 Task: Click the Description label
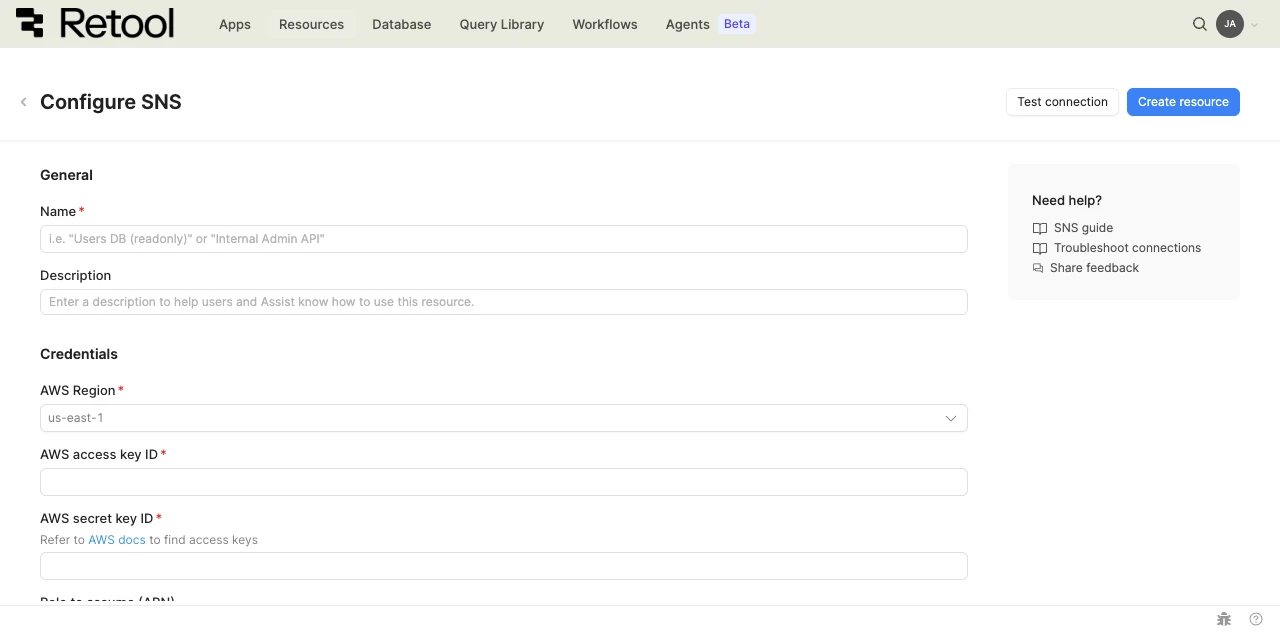(x=75, y=275)
